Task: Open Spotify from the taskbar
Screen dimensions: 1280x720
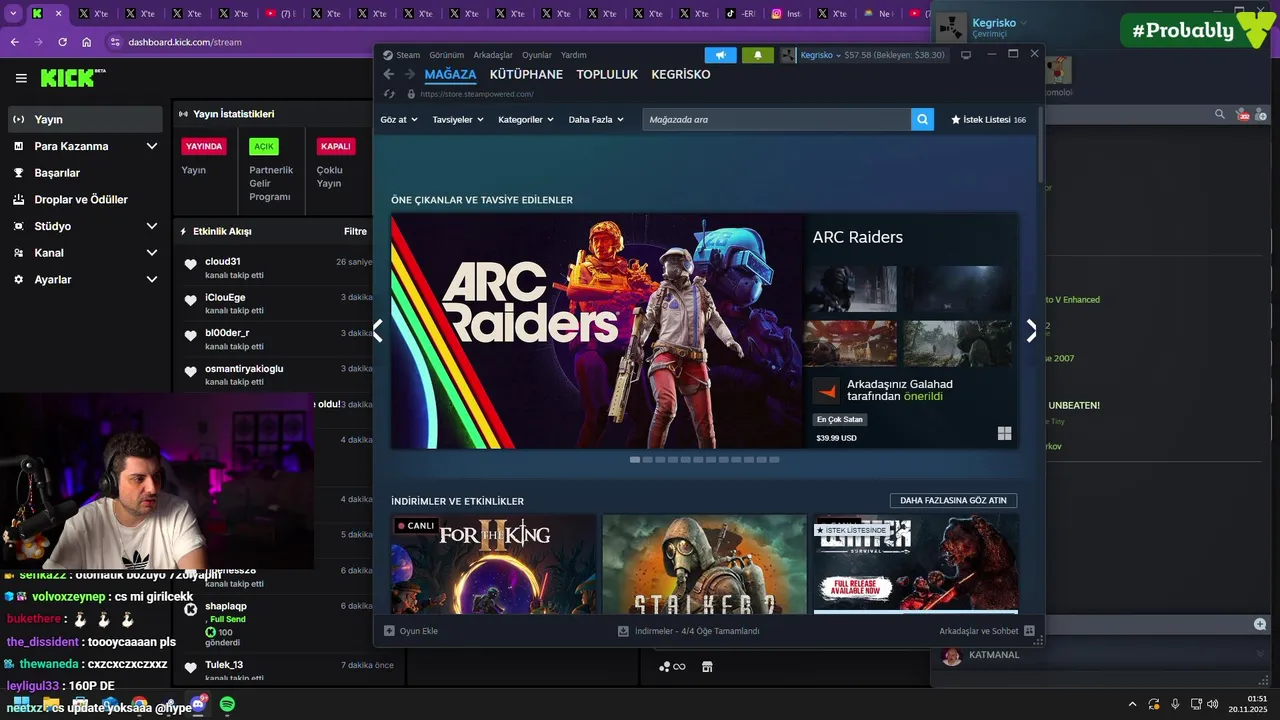Action: click(227, 705)
